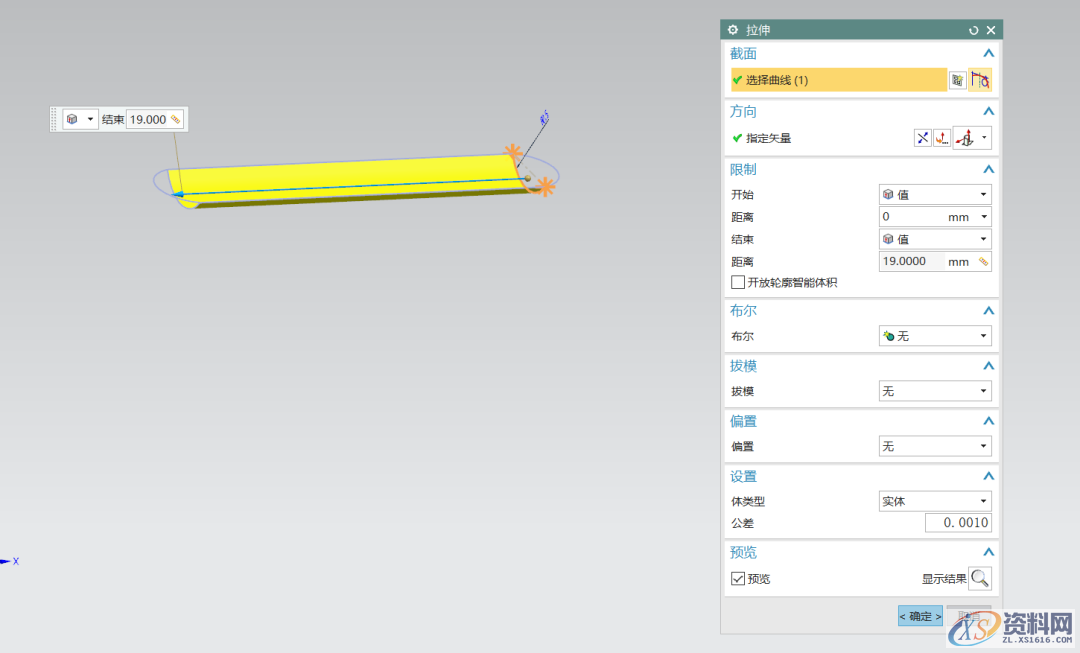The width and height of the screenshot is (1080, 653).
Task: Uncheck the 预览 checkbox
Action: 738,579
